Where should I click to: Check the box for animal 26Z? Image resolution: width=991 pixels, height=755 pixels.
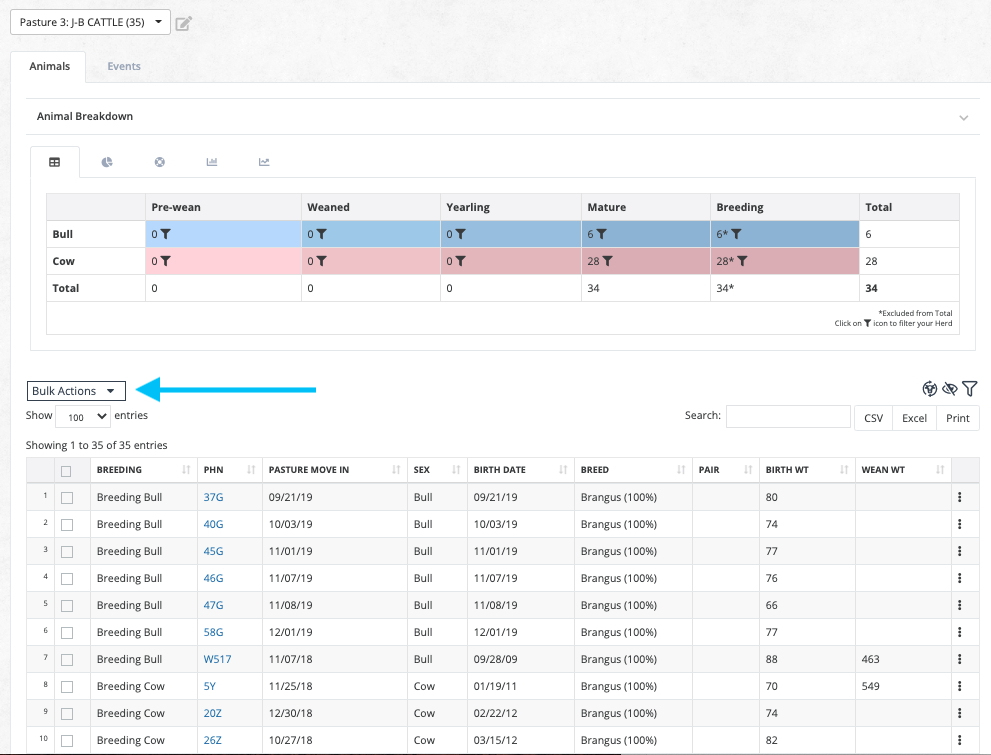(67, 741)
